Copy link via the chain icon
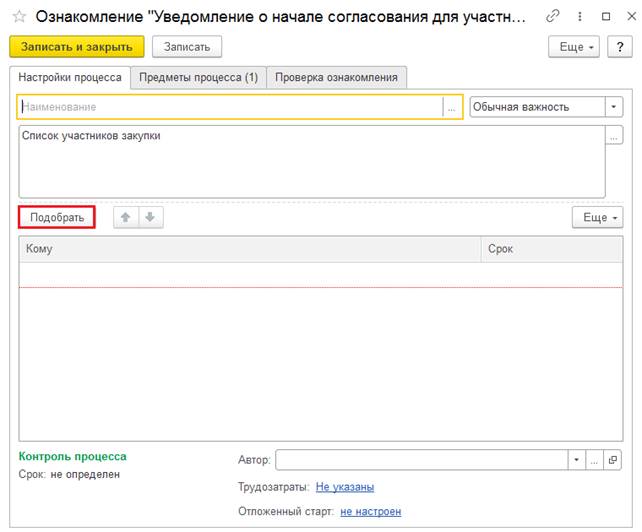Image resolution: width=642 pixels, height=532 pixels. (x=552, y=16)
